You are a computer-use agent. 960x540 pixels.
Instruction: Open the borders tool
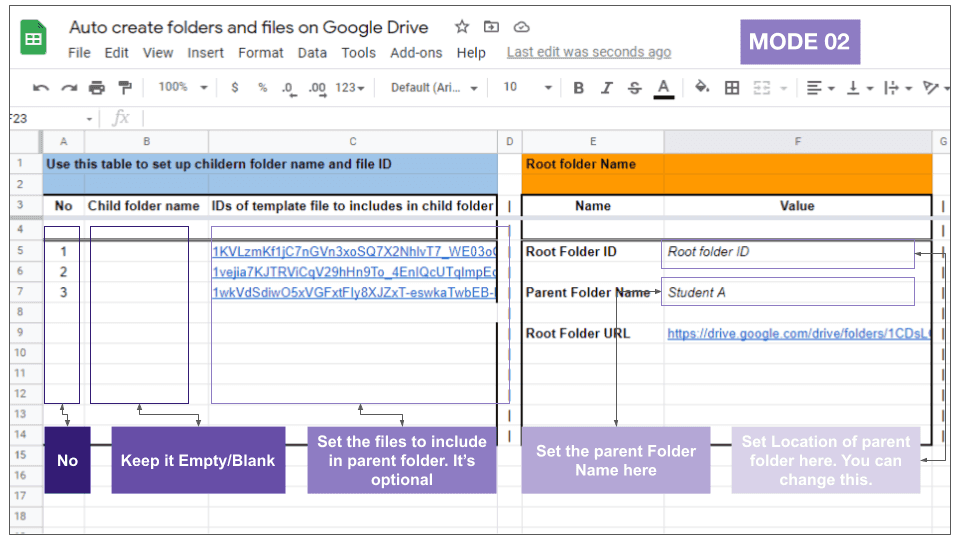(732, 88)
